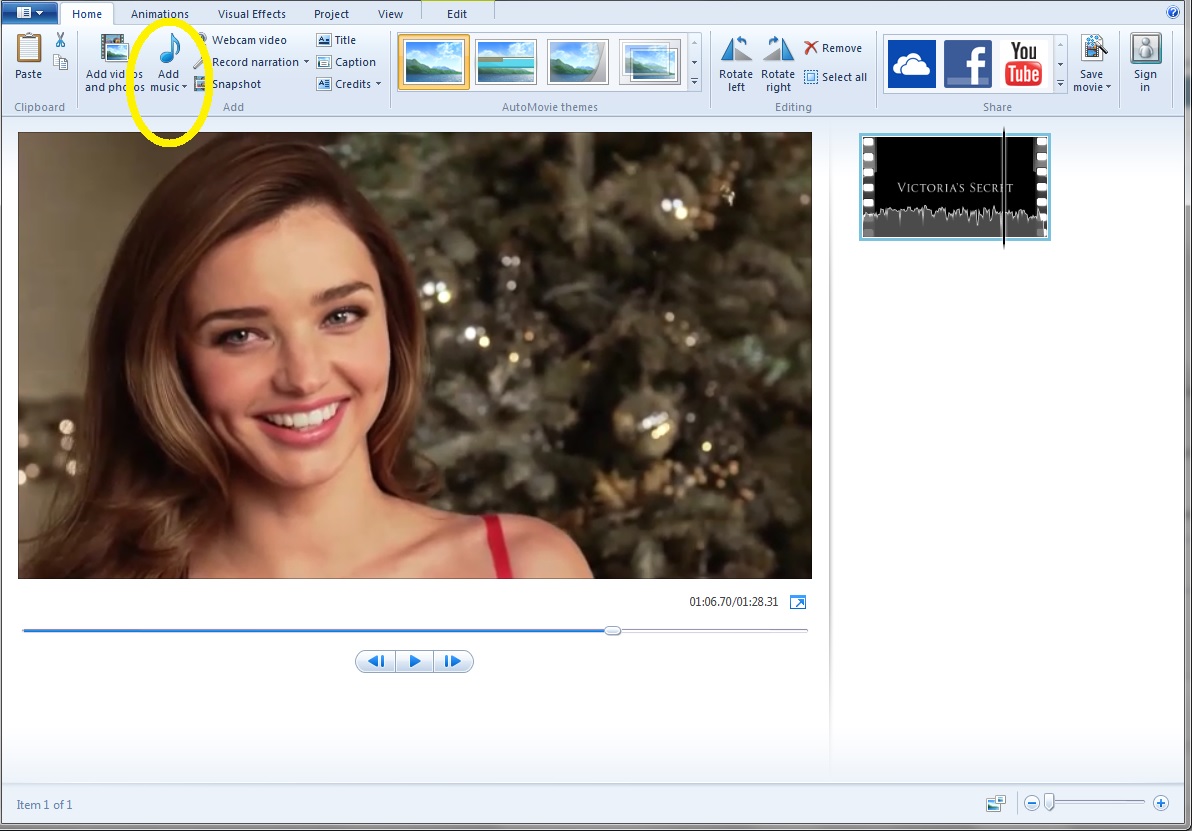Expand the Record narration dropdown arrow

[x=306, y=62]
